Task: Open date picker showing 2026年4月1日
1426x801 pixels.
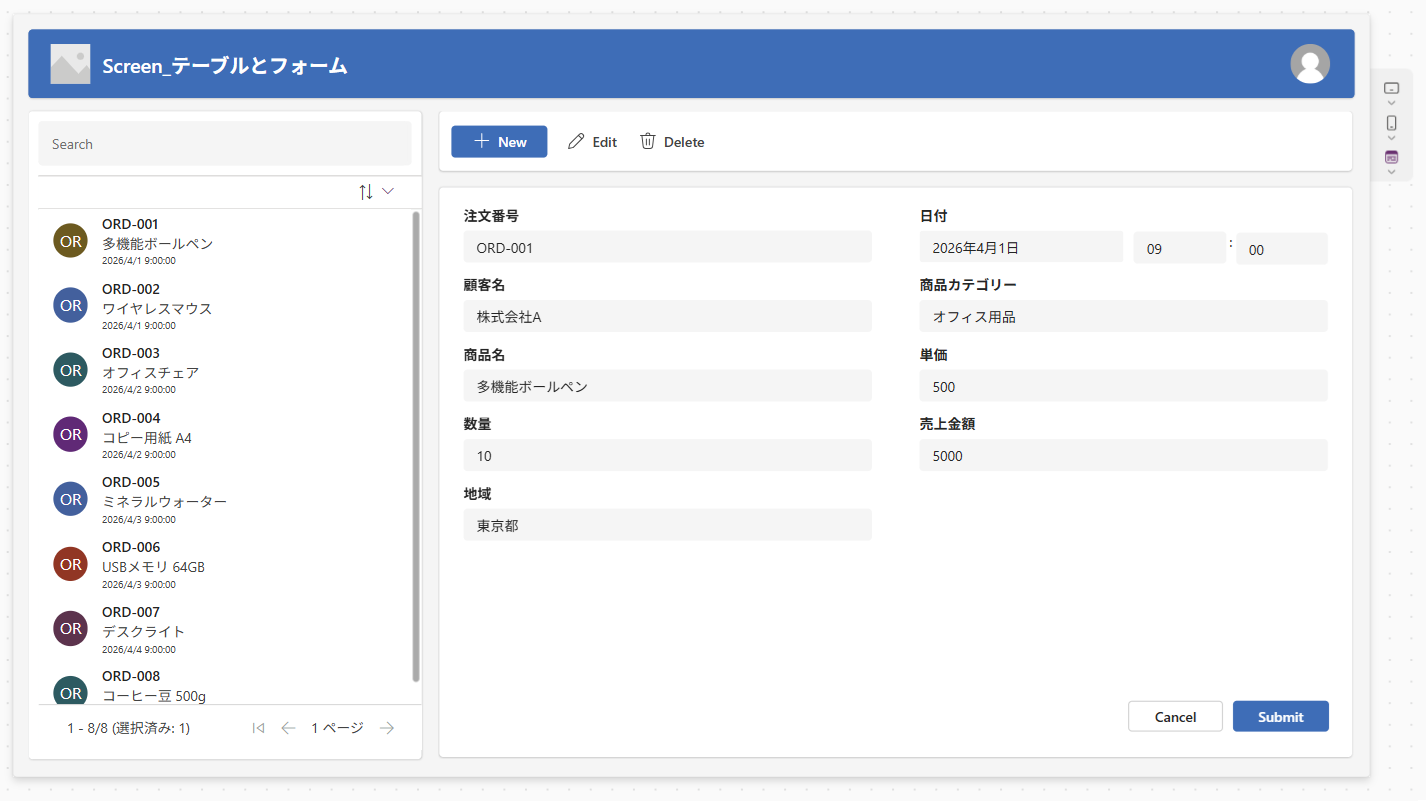Action: [x=1021, y=247]
